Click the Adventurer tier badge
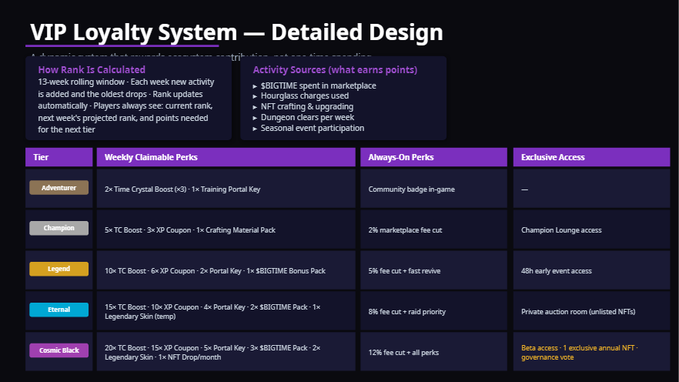679x382 pixels. 59,188
